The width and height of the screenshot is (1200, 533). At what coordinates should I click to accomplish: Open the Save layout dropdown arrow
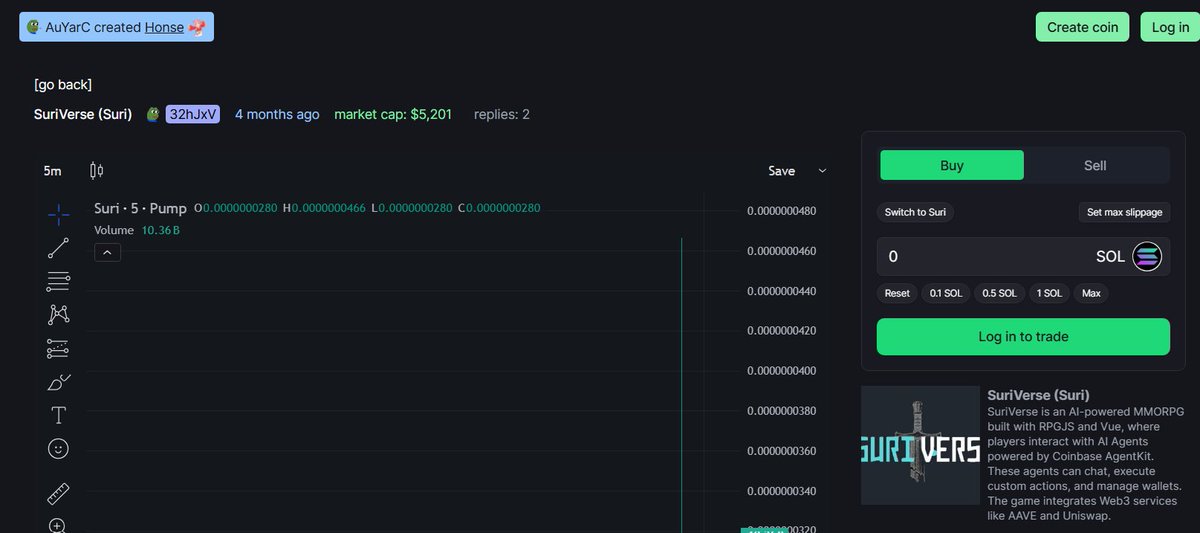(822, 171)
